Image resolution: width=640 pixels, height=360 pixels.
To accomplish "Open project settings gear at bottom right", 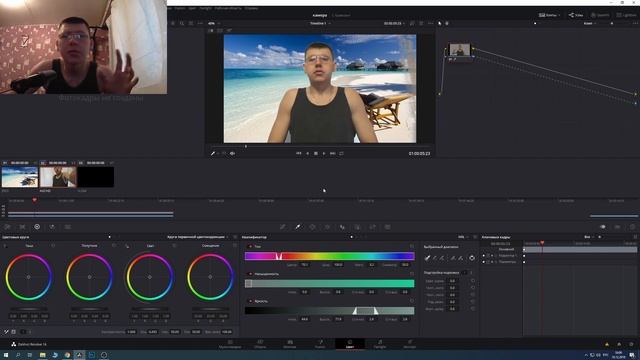I will click(631, 344).
